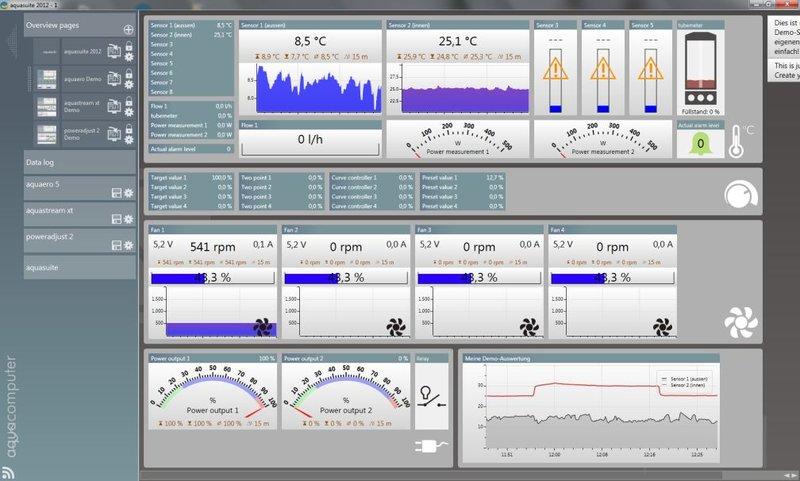Expand the Data log section
The image size is (800, 481).
79,162
